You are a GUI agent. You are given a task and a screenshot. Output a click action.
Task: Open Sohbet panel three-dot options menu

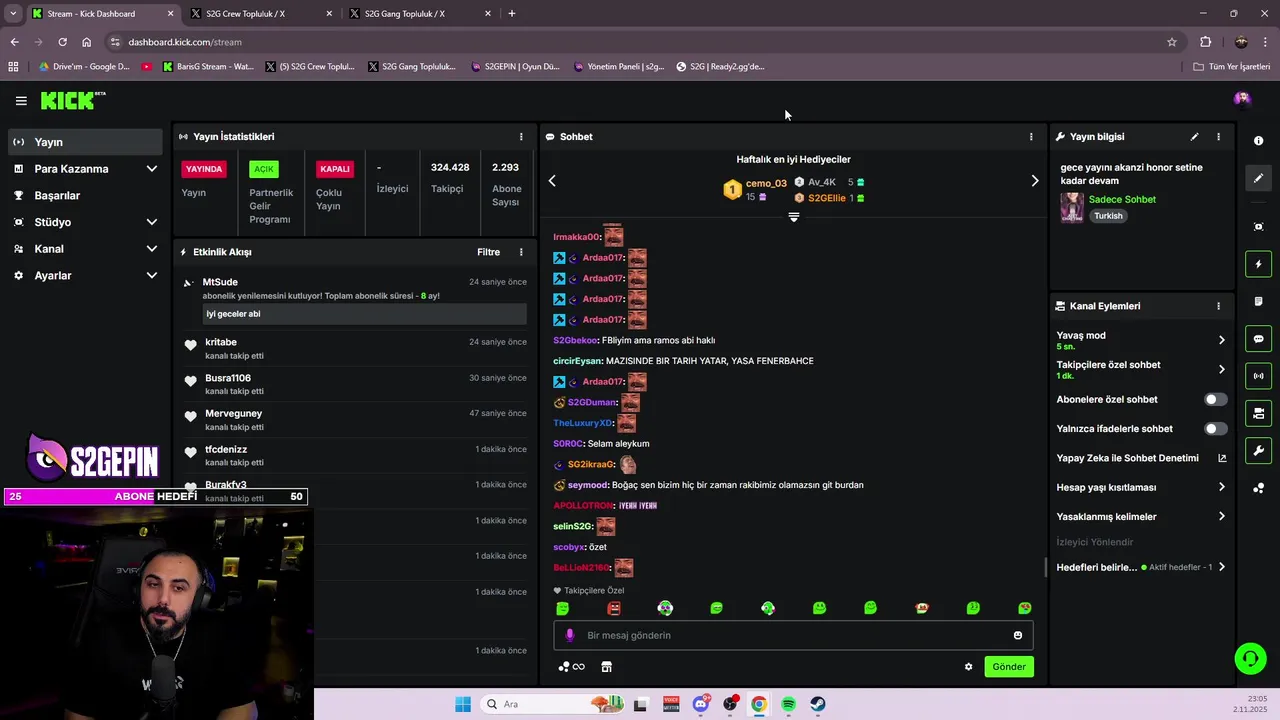point(1031,137)
